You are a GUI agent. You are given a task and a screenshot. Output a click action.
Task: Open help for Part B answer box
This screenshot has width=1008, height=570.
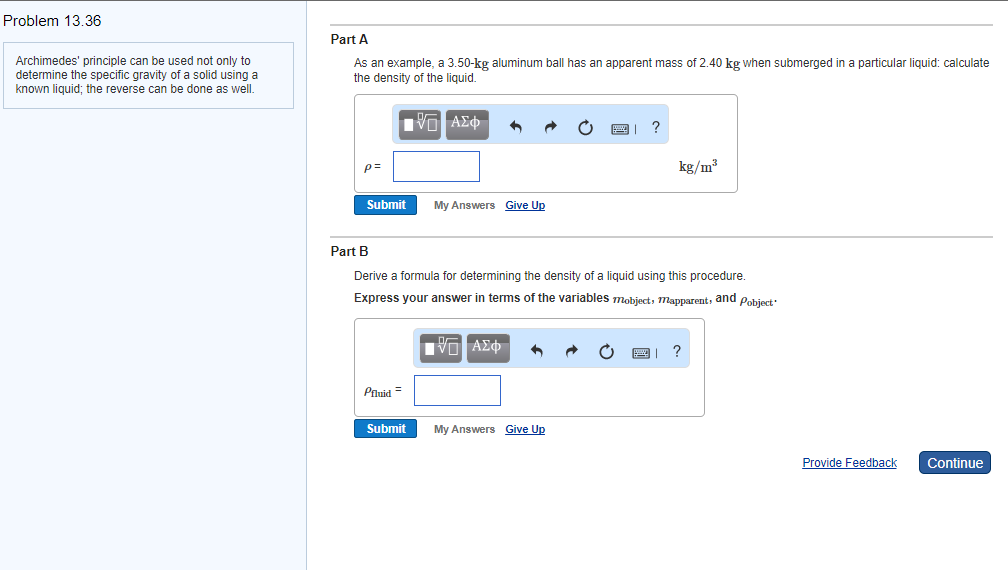676,351
